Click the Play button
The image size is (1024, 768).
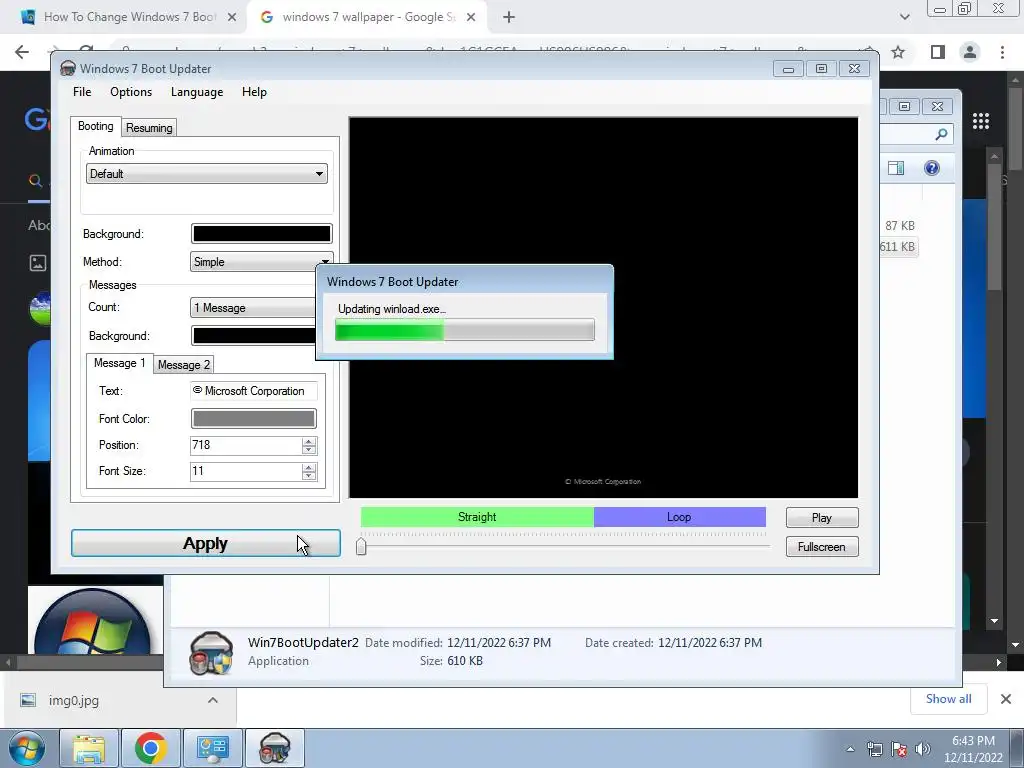(x=822, y=517)
